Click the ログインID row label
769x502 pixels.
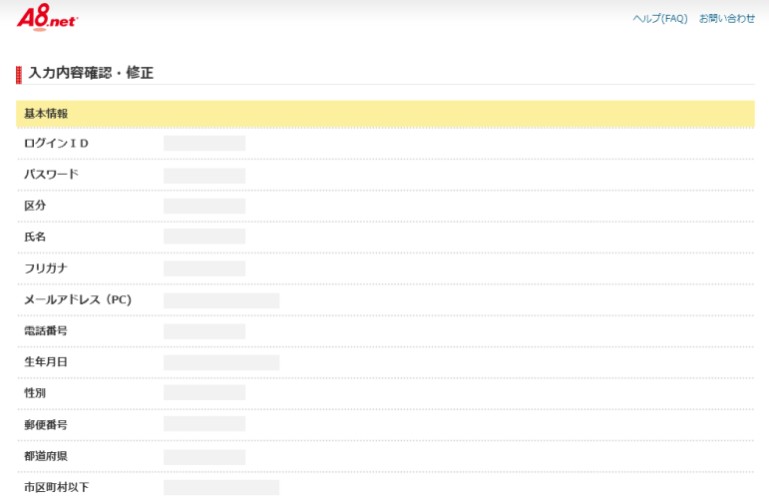pos(56,143)
